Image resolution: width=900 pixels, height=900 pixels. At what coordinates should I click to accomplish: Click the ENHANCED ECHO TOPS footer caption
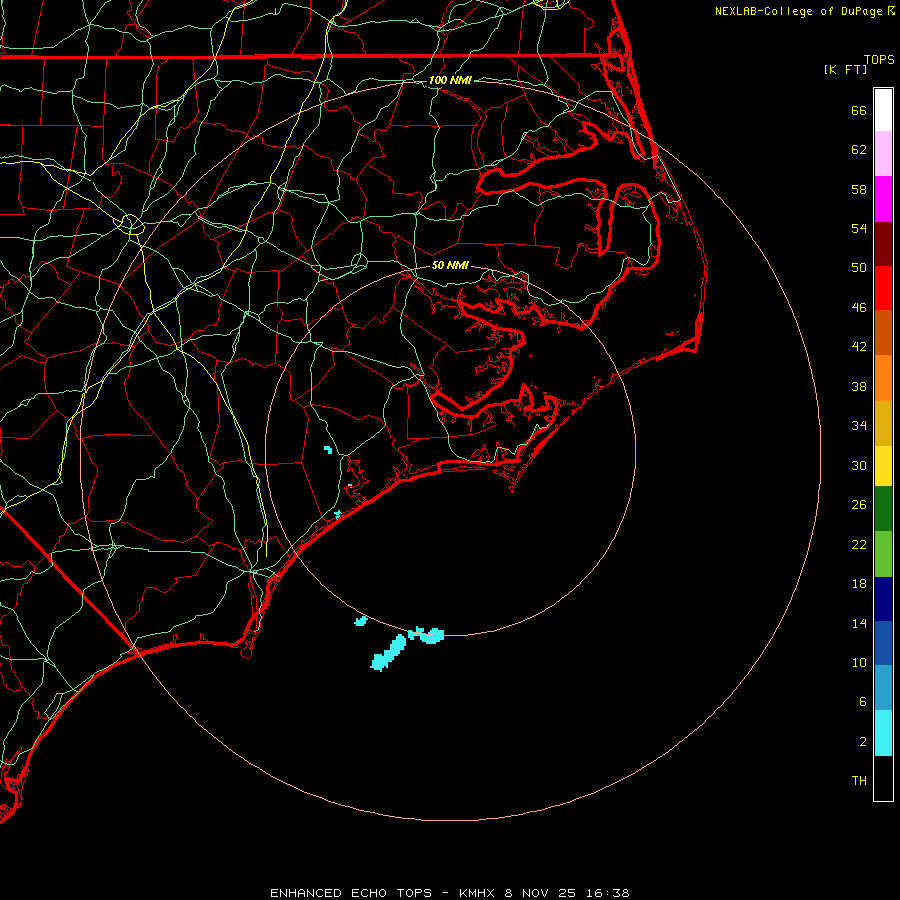click(x=449, y=893)
